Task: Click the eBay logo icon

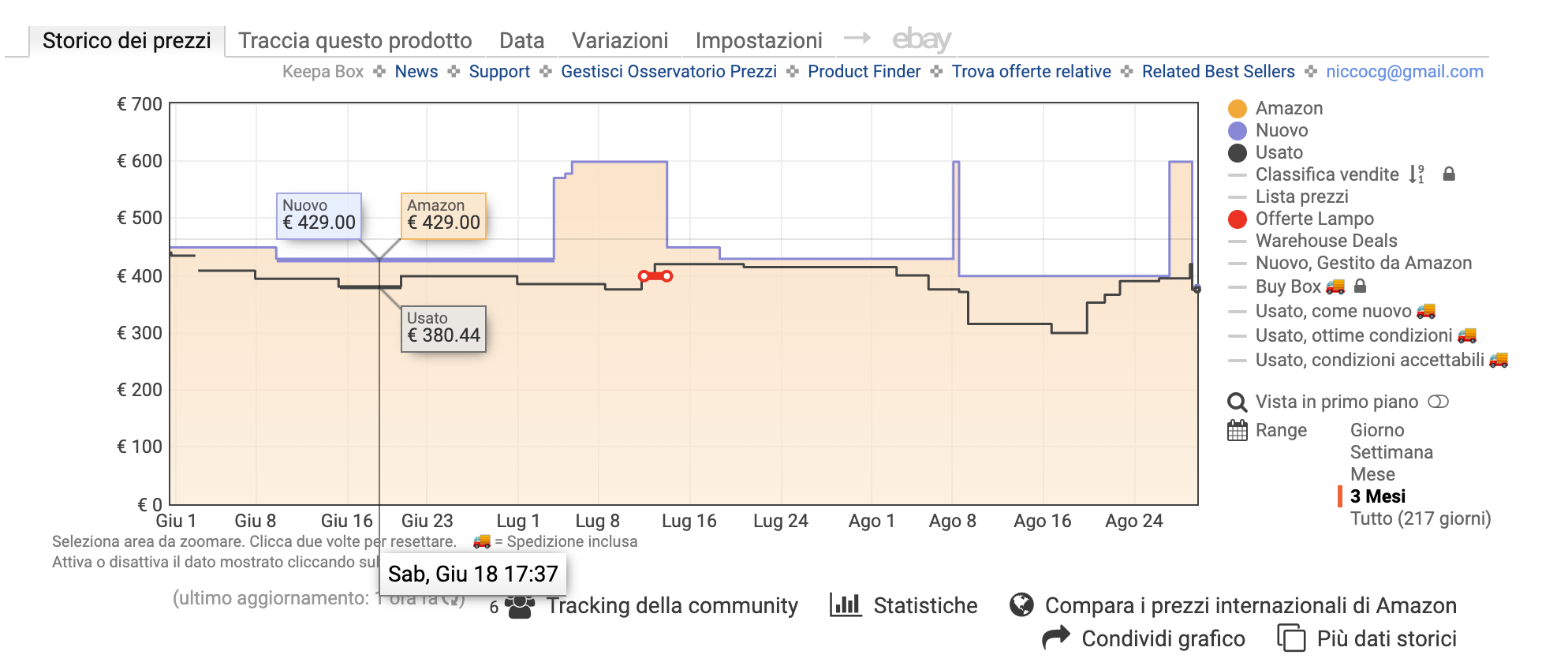Action: click(x=920, y=39)
